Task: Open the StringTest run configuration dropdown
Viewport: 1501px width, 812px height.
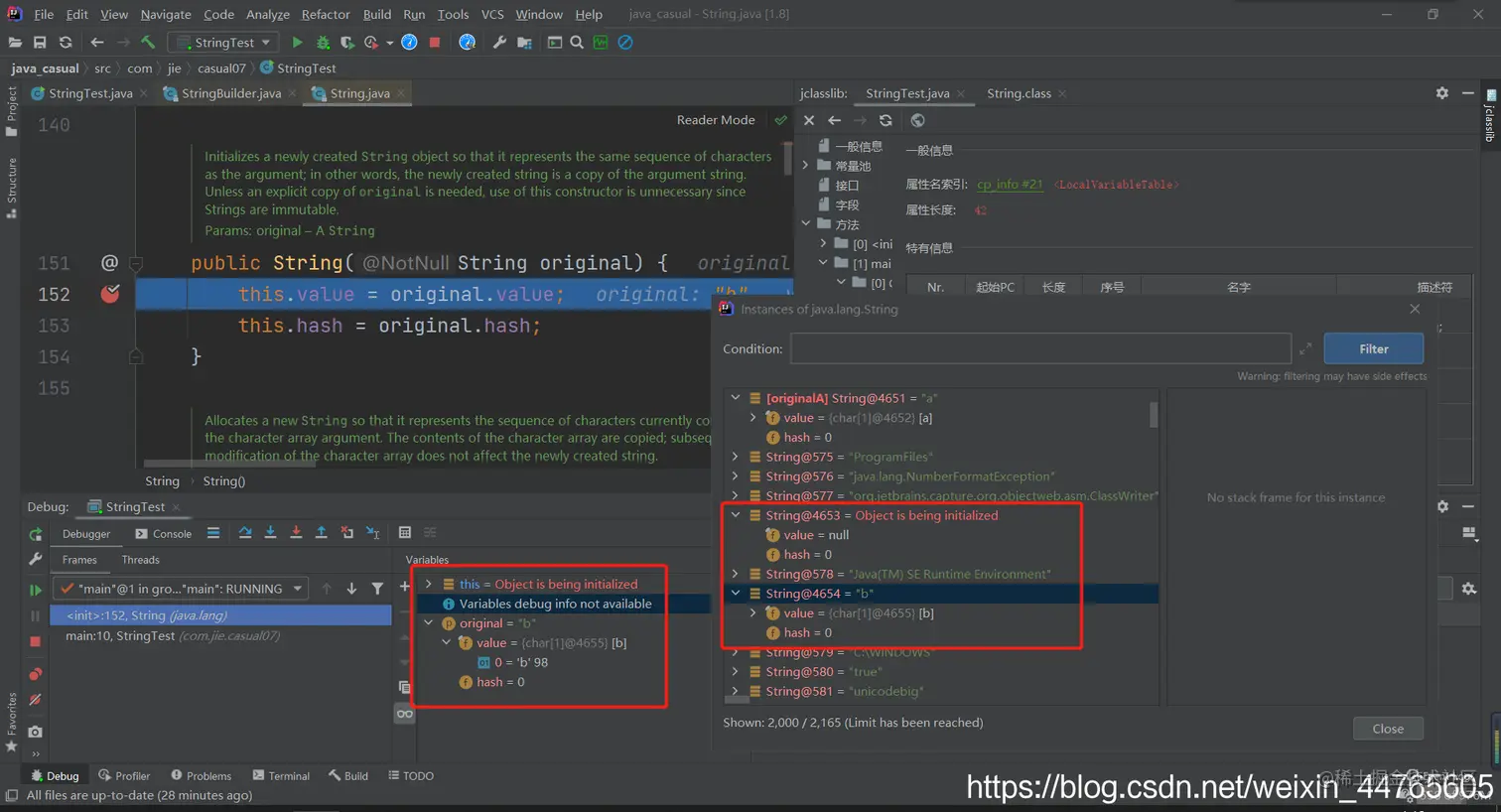Action: pos(223,43)
